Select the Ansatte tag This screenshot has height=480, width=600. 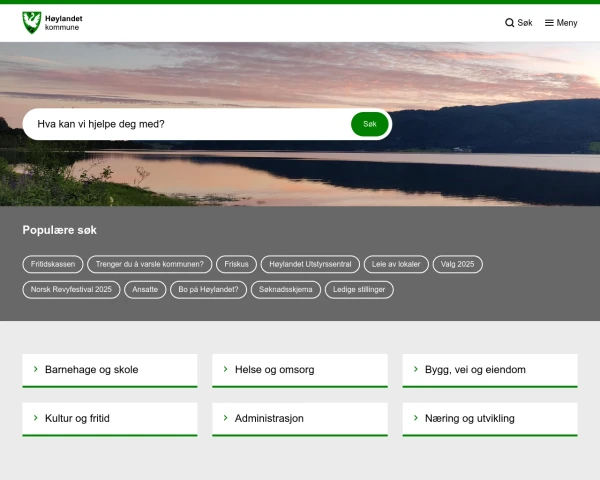coord(145,289)
